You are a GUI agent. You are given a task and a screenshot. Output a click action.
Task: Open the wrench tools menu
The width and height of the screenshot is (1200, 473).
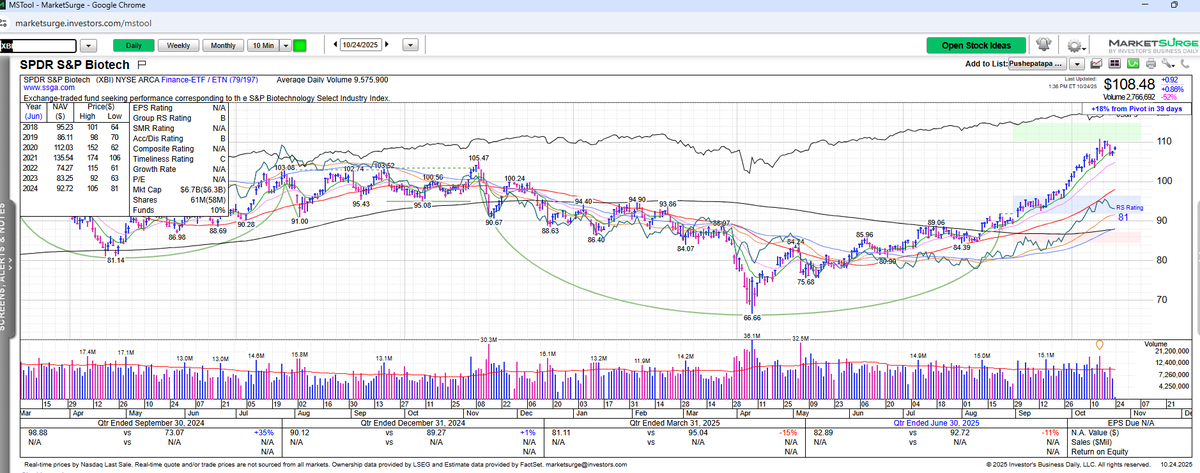point(1167,64)
